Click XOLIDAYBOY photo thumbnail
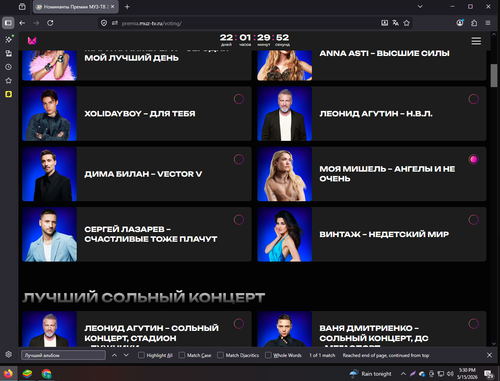Image resolution: width=500 pixels, height=381 pixels. (x=50, y=114)
